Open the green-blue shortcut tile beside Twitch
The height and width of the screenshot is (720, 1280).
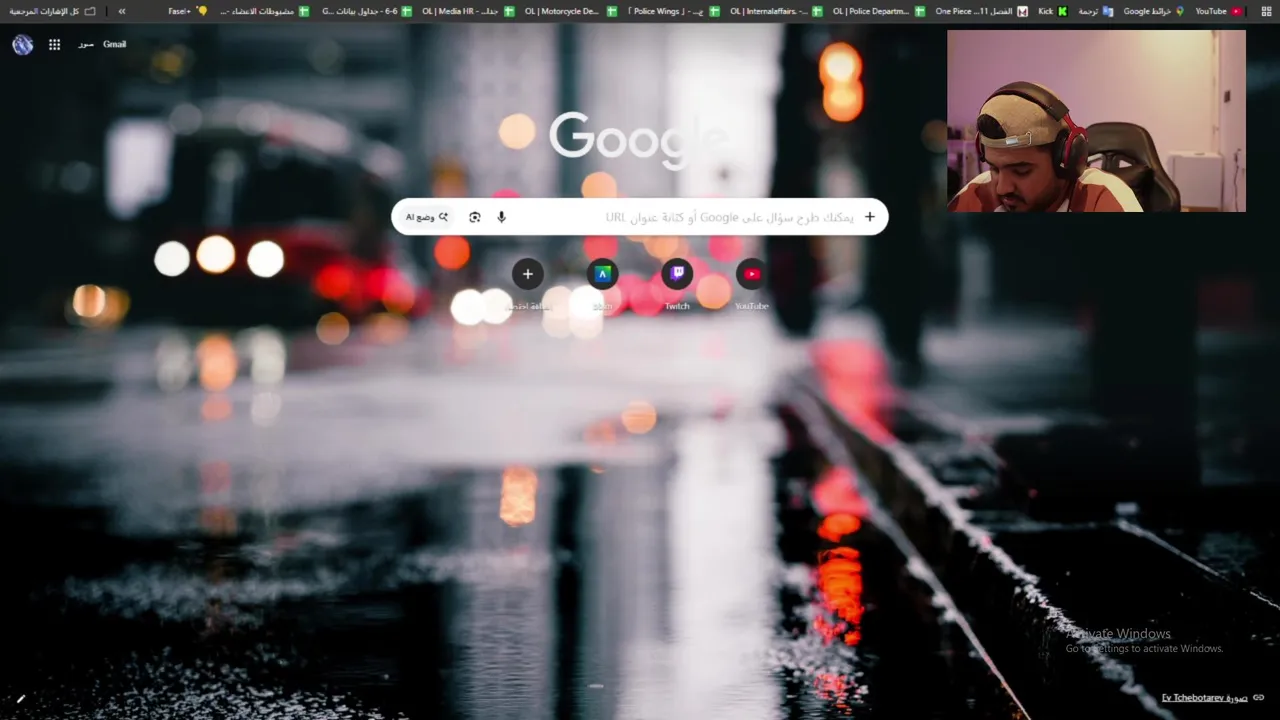coord(602,274)
